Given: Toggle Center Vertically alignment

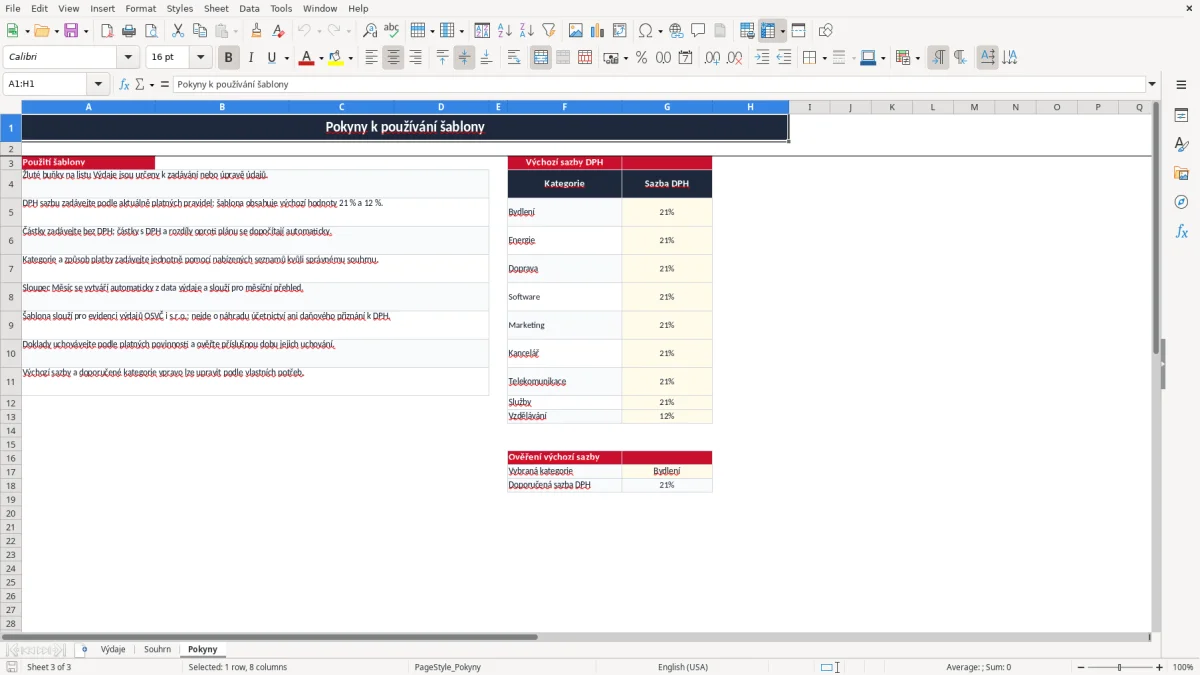Looking at the screenshot, I should 464,58.
